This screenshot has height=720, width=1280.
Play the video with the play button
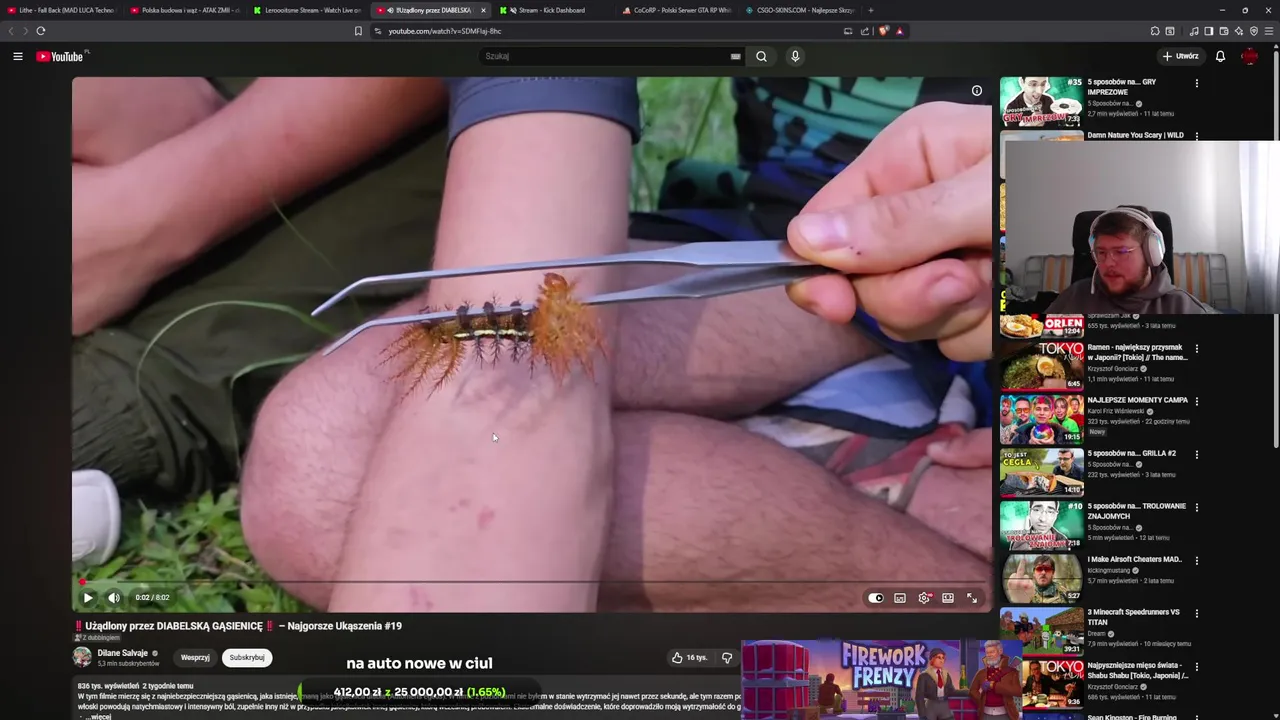click(88, 598)
